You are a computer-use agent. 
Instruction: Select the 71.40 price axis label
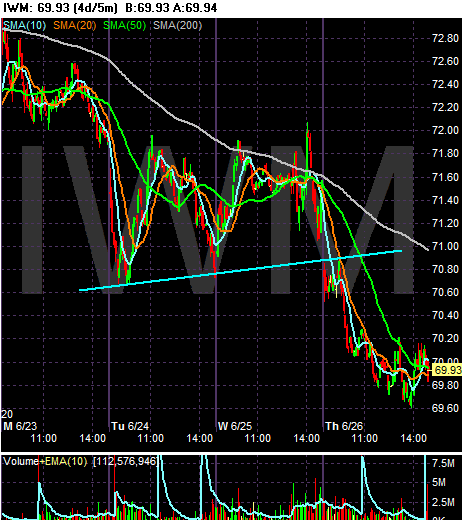445,200
